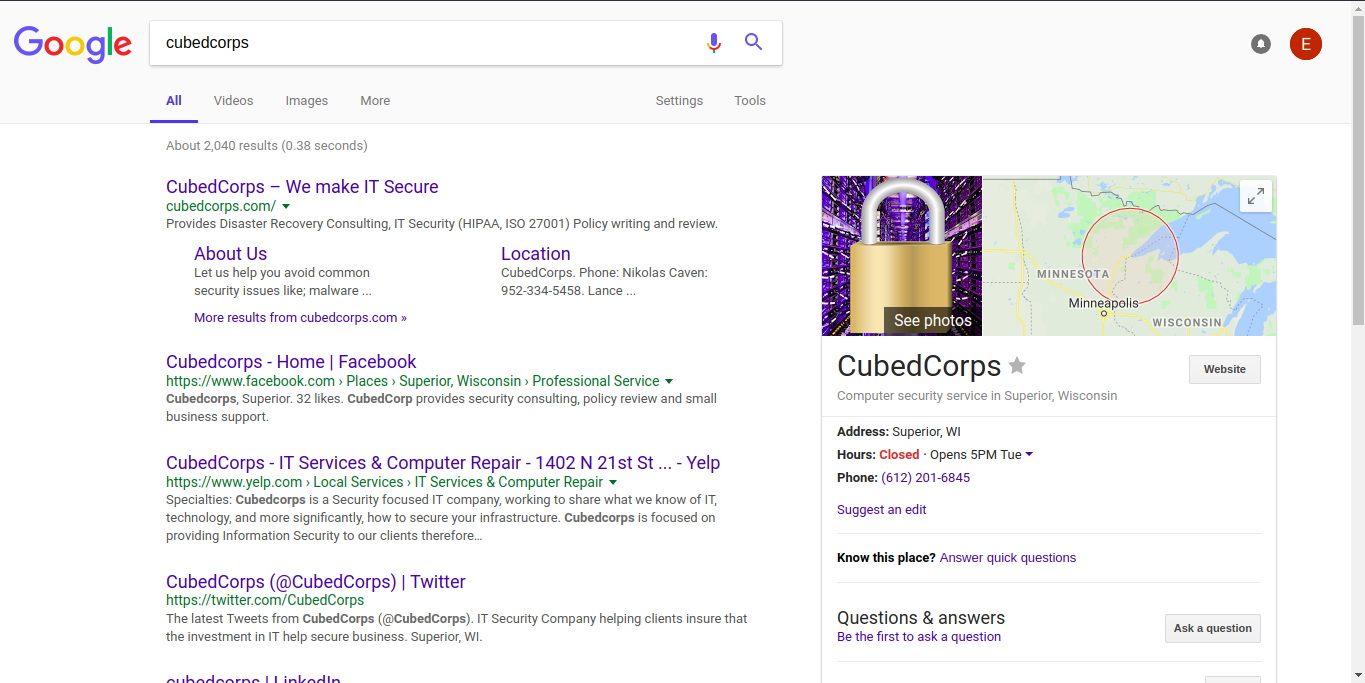Open 'CubedCorps (@CubedCorps) | Twitter' result
1365x683 pixels.
click(316, 582)
